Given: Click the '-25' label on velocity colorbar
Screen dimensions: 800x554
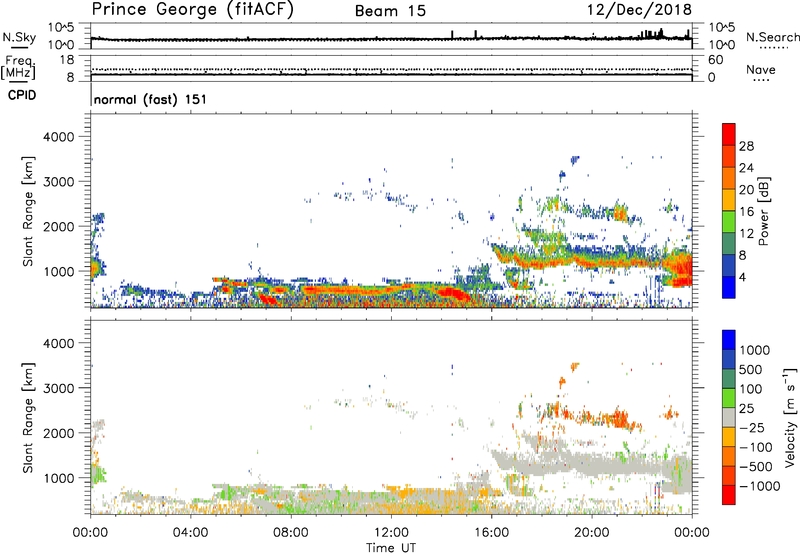Looking at the screenshot, I should pyautogui.click(x=752, y=427).
